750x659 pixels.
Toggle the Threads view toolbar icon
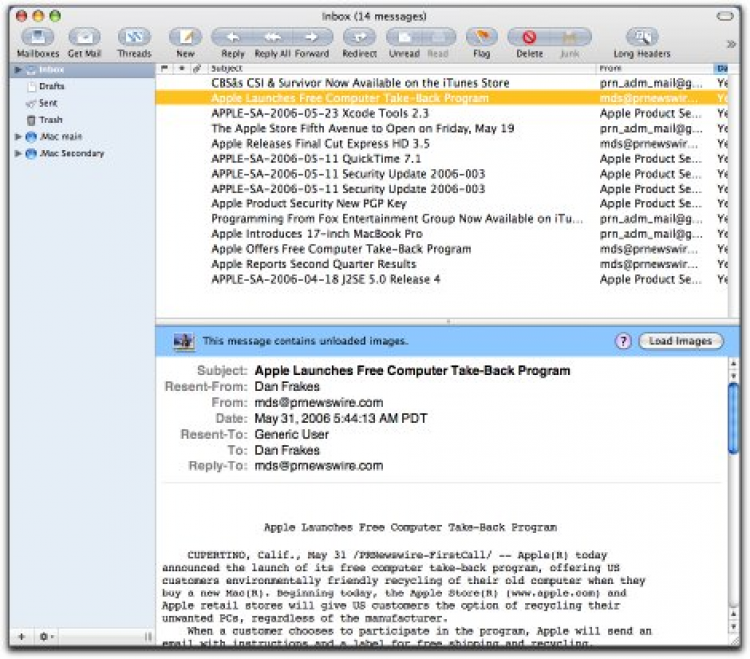[134, 37]
